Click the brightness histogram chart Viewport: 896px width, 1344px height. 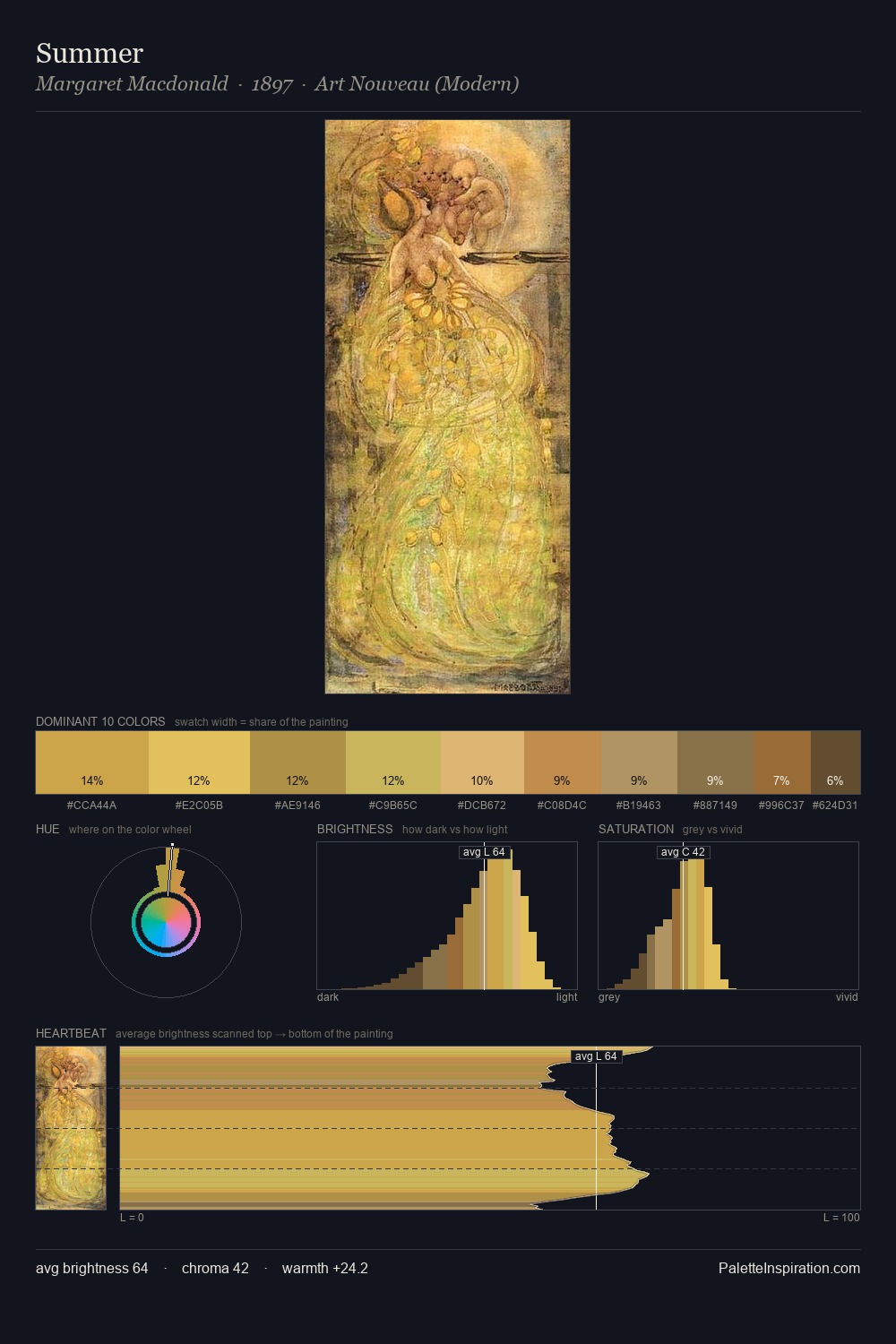pos(447,916)
